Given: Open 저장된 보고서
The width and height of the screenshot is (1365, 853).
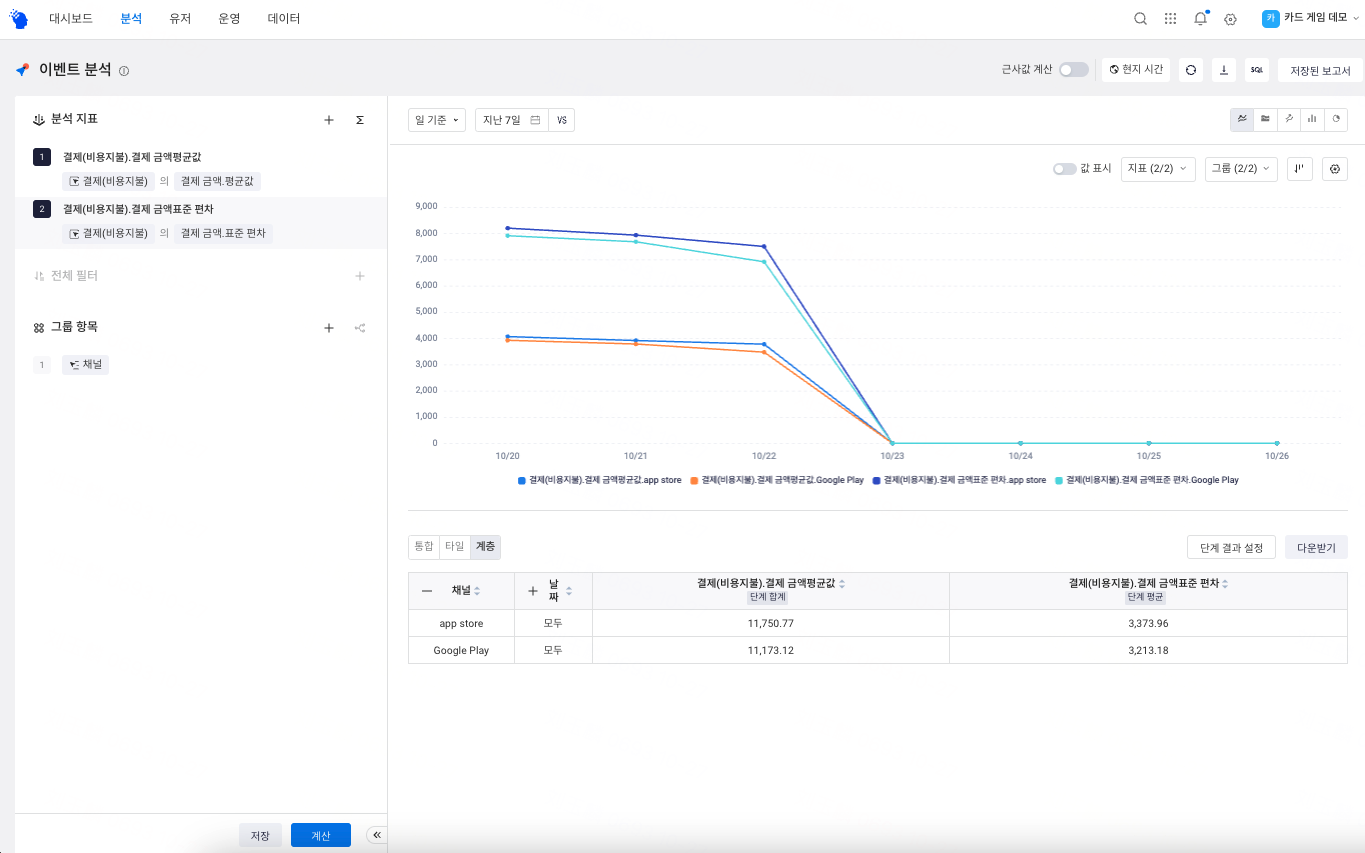Looking at the screenshot, I should [1320, 70].
